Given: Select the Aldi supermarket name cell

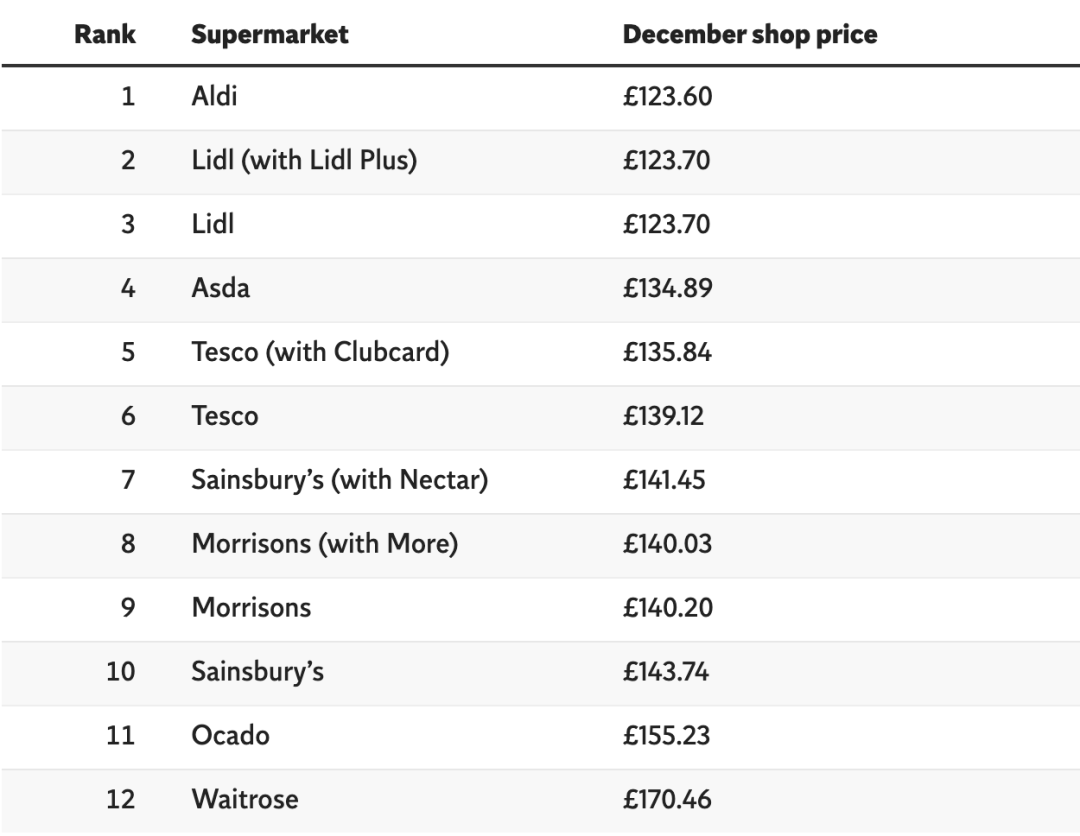Looking at the screenshot, I should point(214,97).
